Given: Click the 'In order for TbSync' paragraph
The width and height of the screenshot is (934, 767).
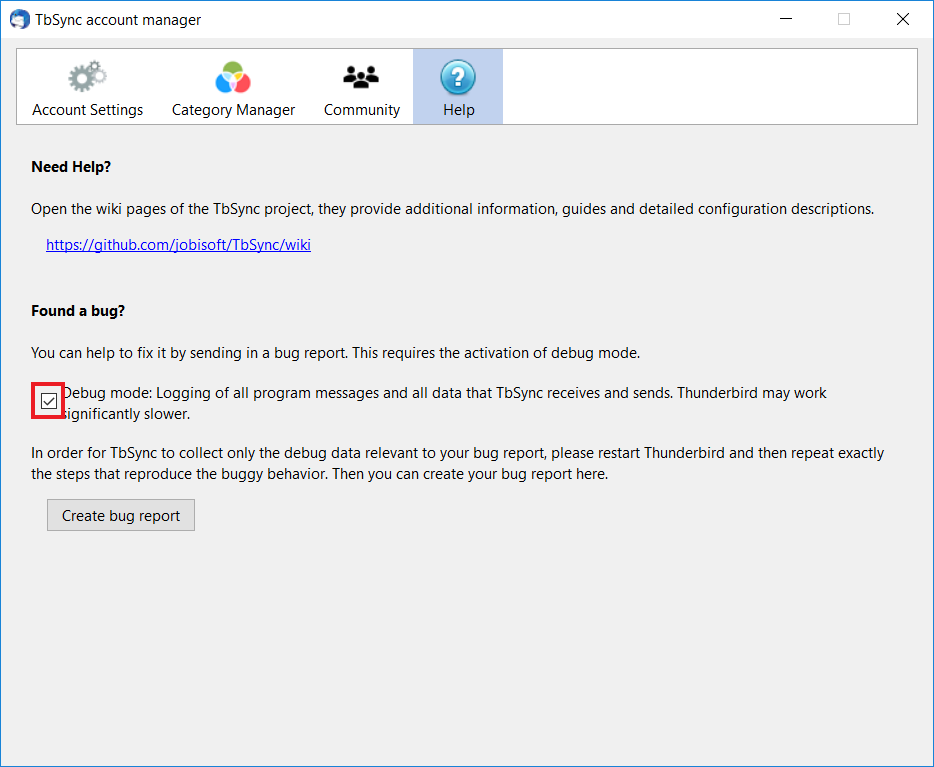Looking at the screenshot, I should click(457, 463).
